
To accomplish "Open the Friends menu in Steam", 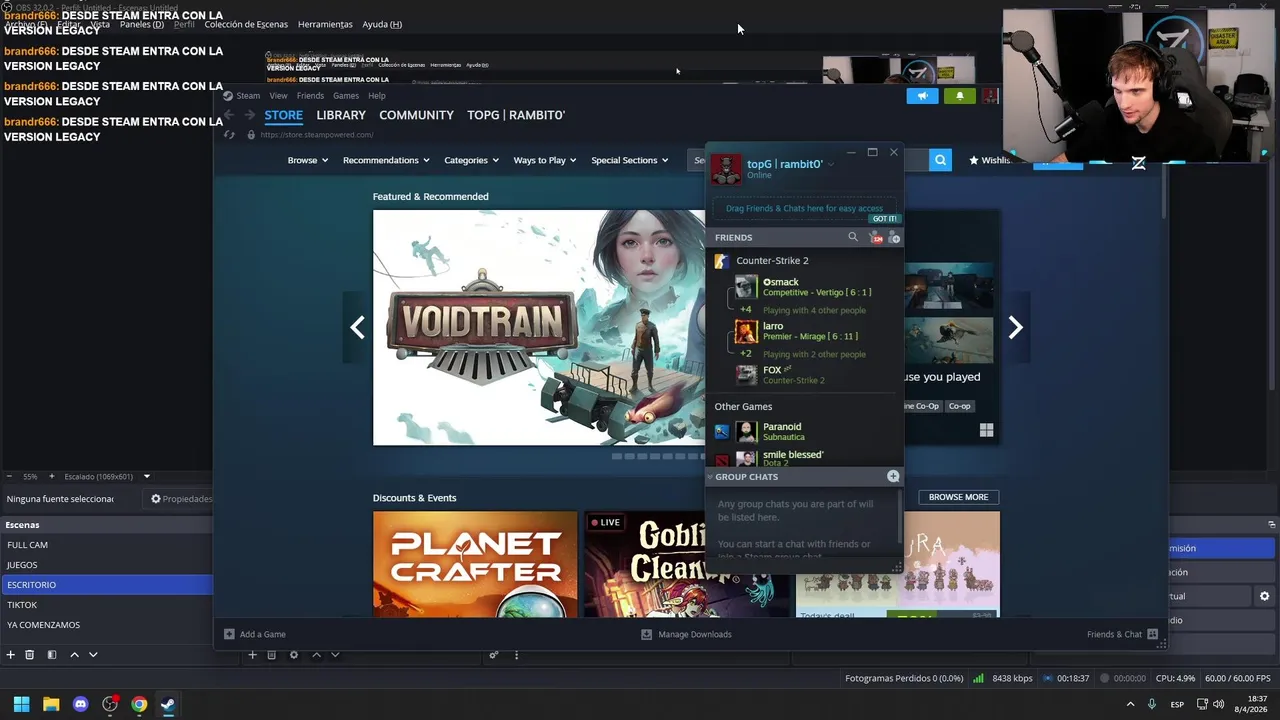I will pos(310,95).
